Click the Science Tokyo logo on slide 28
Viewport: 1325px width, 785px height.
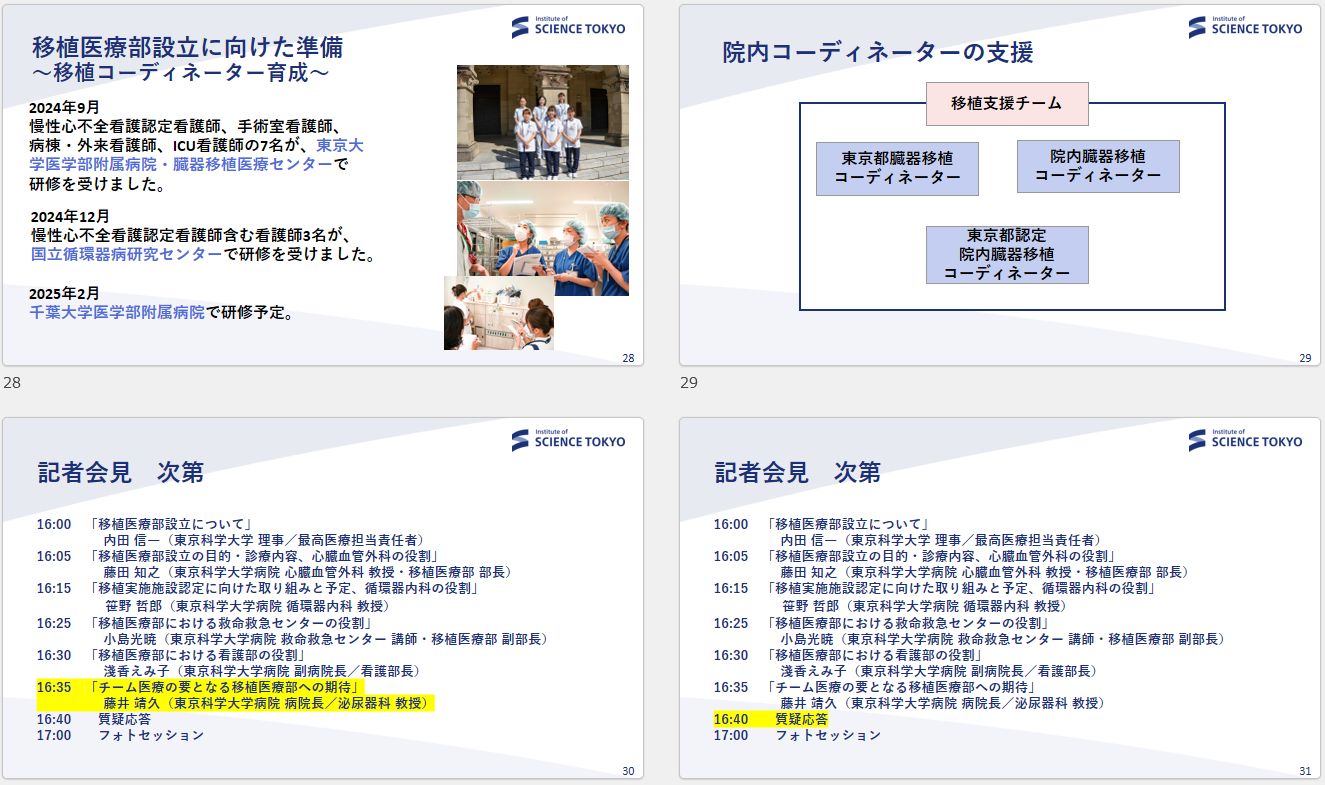(568, 27)
